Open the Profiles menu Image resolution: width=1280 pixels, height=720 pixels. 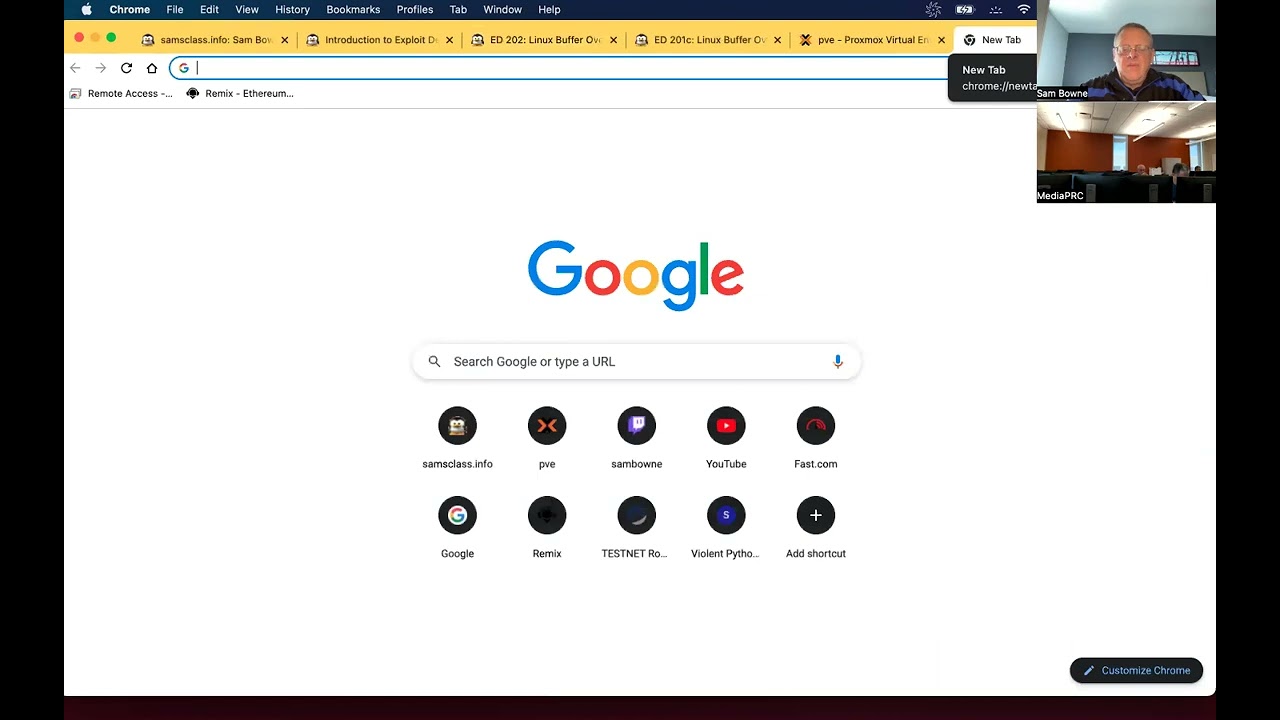click(415, 9)
